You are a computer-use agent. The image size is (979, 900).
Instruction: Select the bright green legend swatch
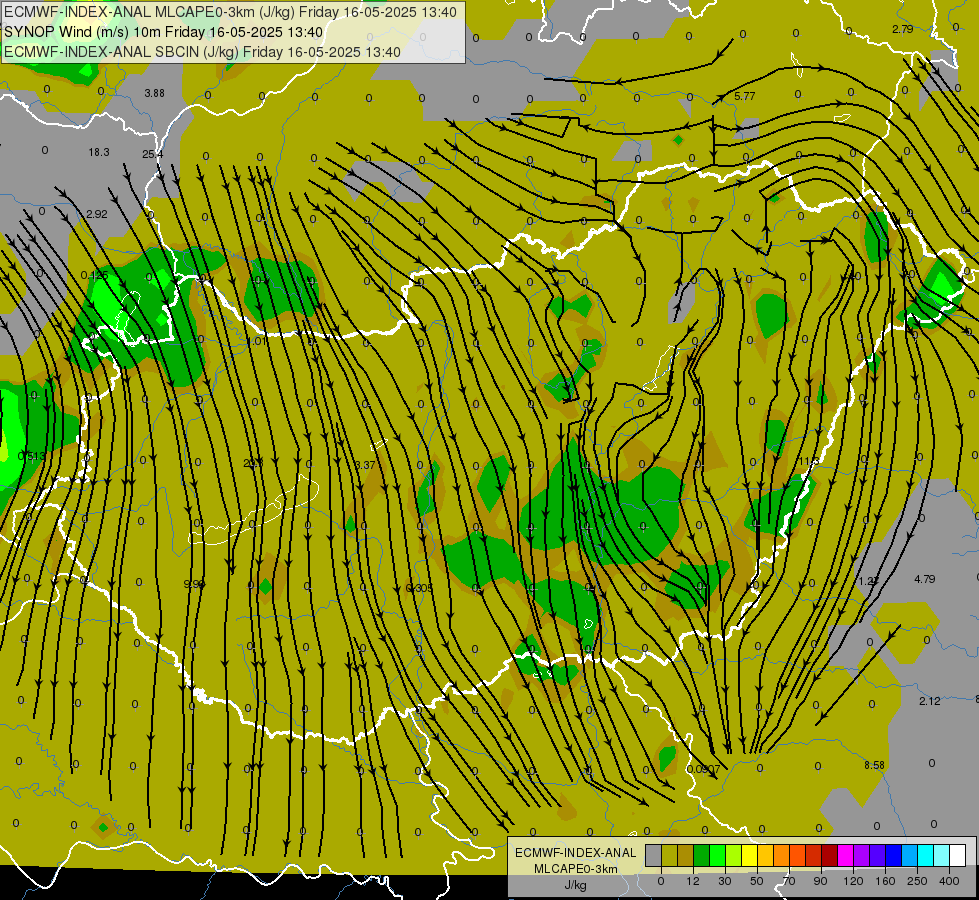click(718, 856)
